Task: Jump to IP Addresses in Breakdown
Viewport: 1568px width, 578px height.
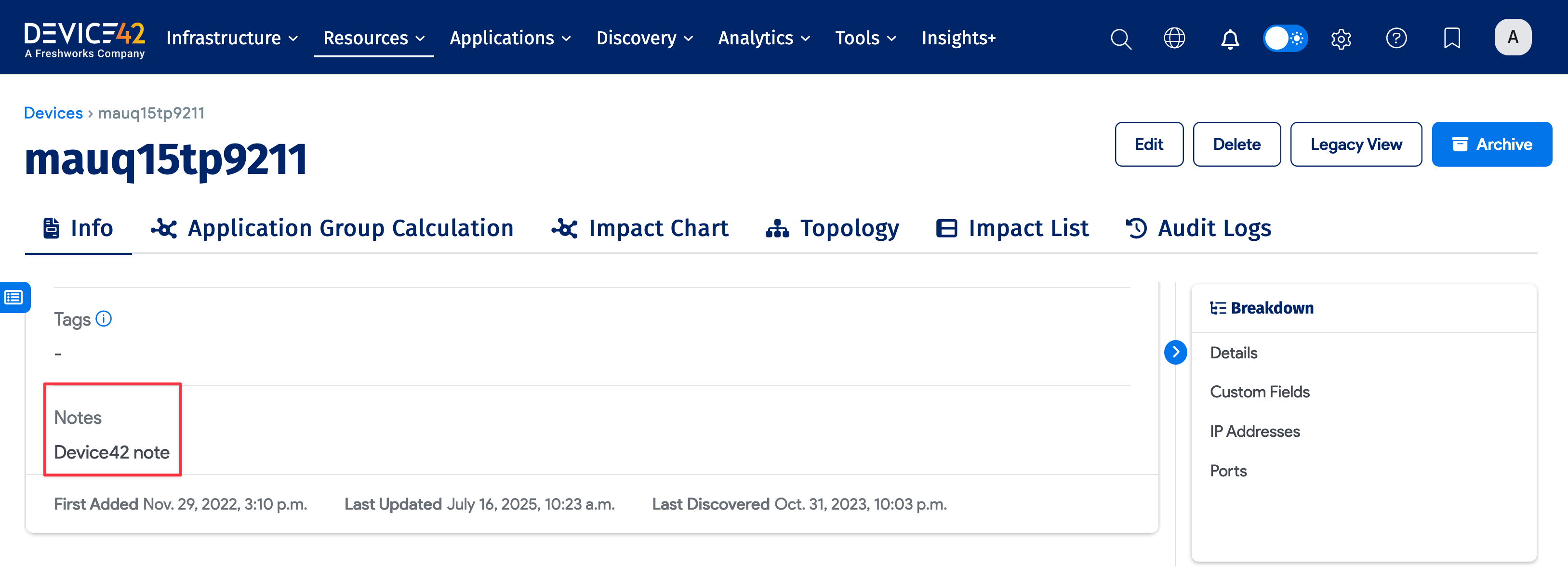Action: click(1254, 431)
